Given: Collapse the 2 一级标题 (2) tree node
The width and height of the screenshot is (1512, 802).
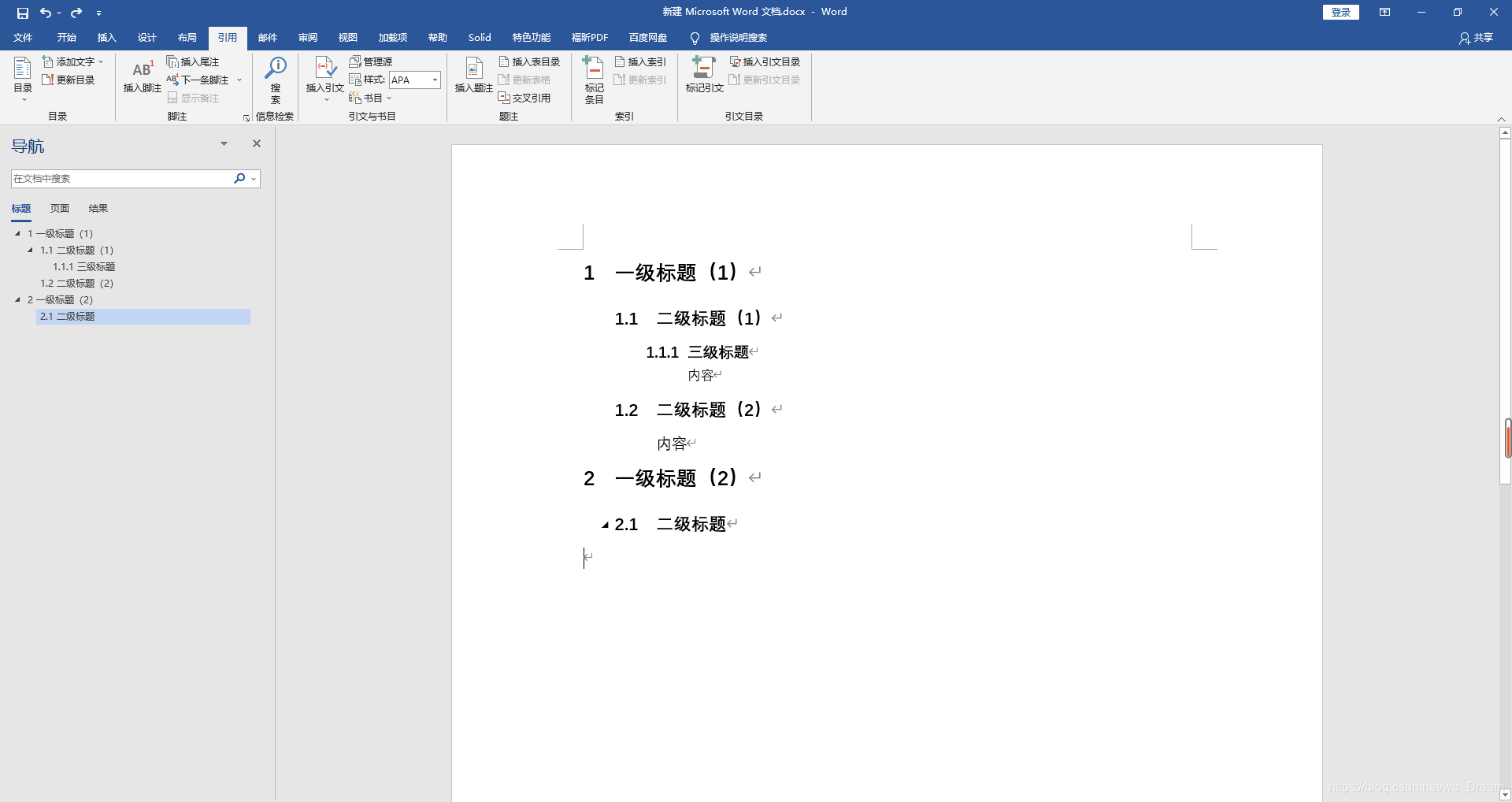Looking at the screenshot, I should [x=17, y=299].
